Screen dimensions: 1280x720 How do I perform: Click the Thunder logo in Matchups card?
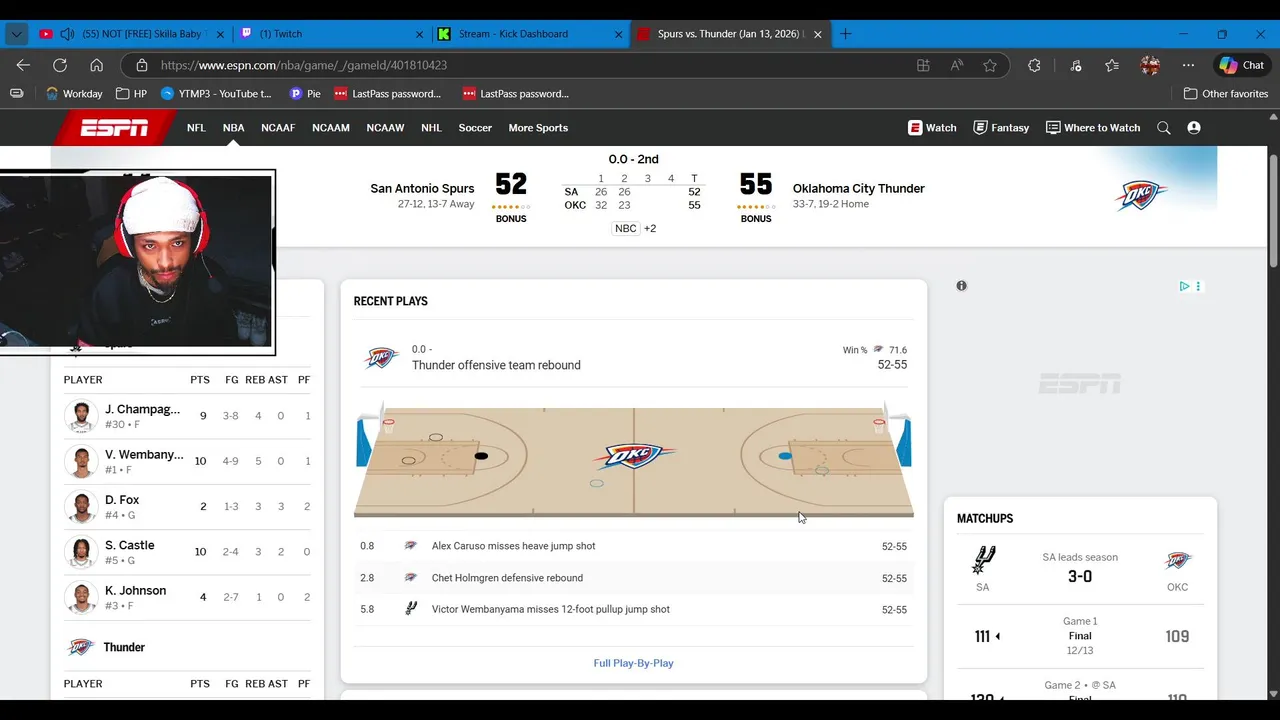[x=1178, y=560]
